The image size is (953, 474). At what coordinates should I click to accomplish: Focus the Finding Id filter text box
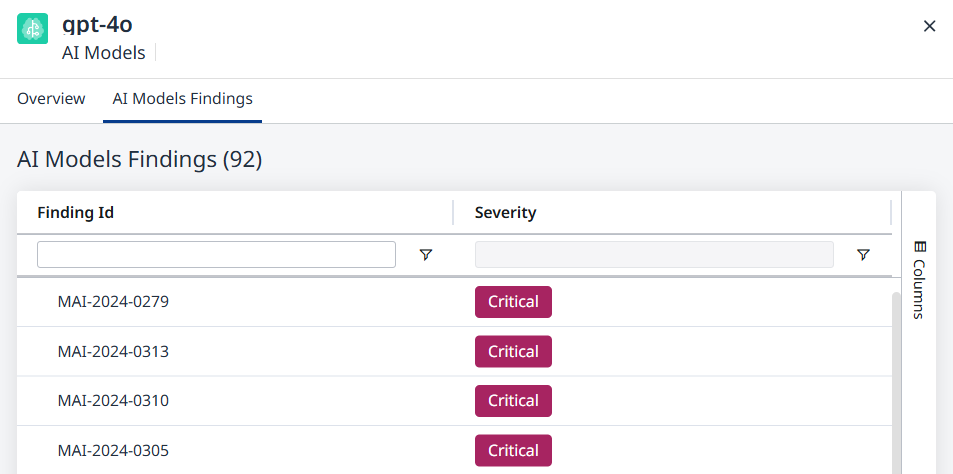click(x=216, y=255)
